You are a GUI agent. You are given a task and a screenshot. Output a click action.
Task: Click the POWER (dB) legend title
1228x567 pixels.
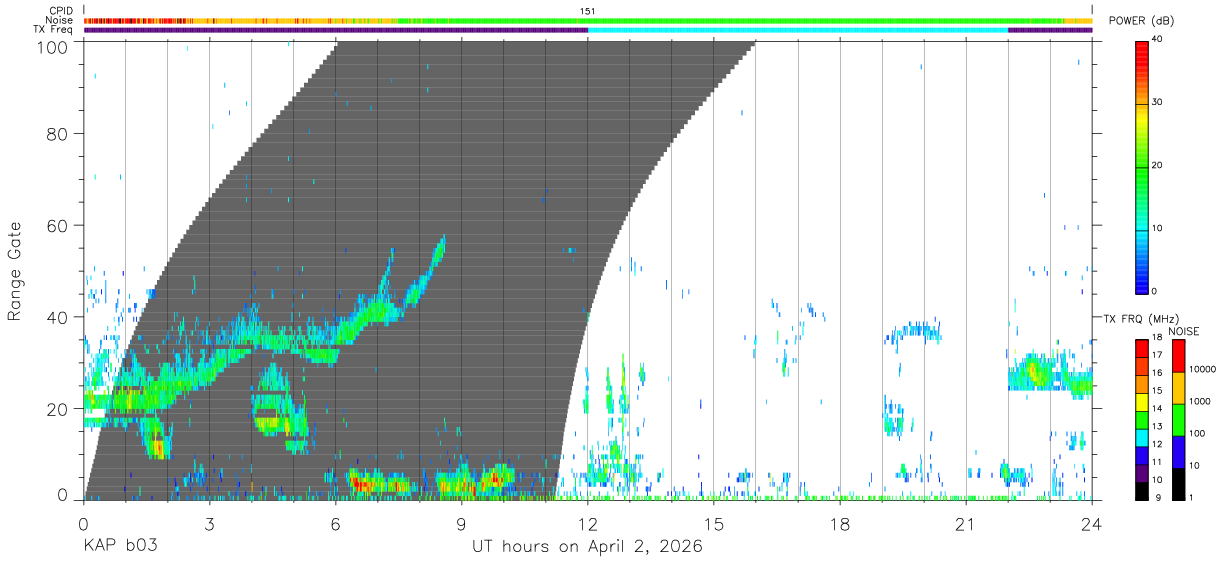tap(1141, 21)
